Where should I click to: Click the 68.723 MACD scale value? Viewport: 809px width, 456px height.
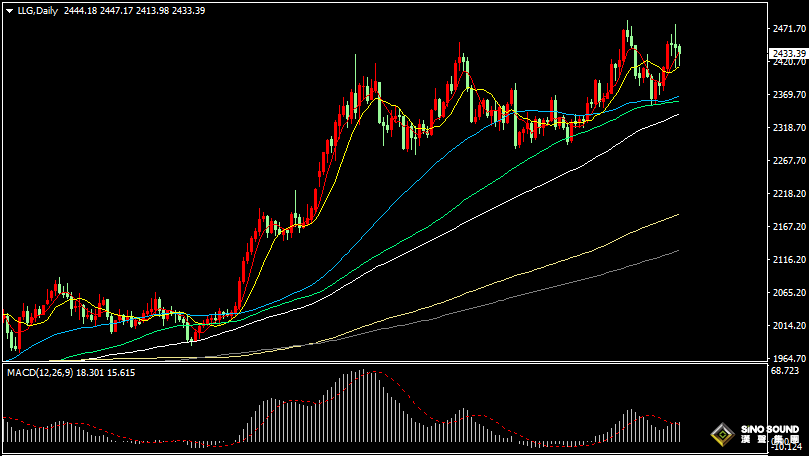tap(785, 371)
